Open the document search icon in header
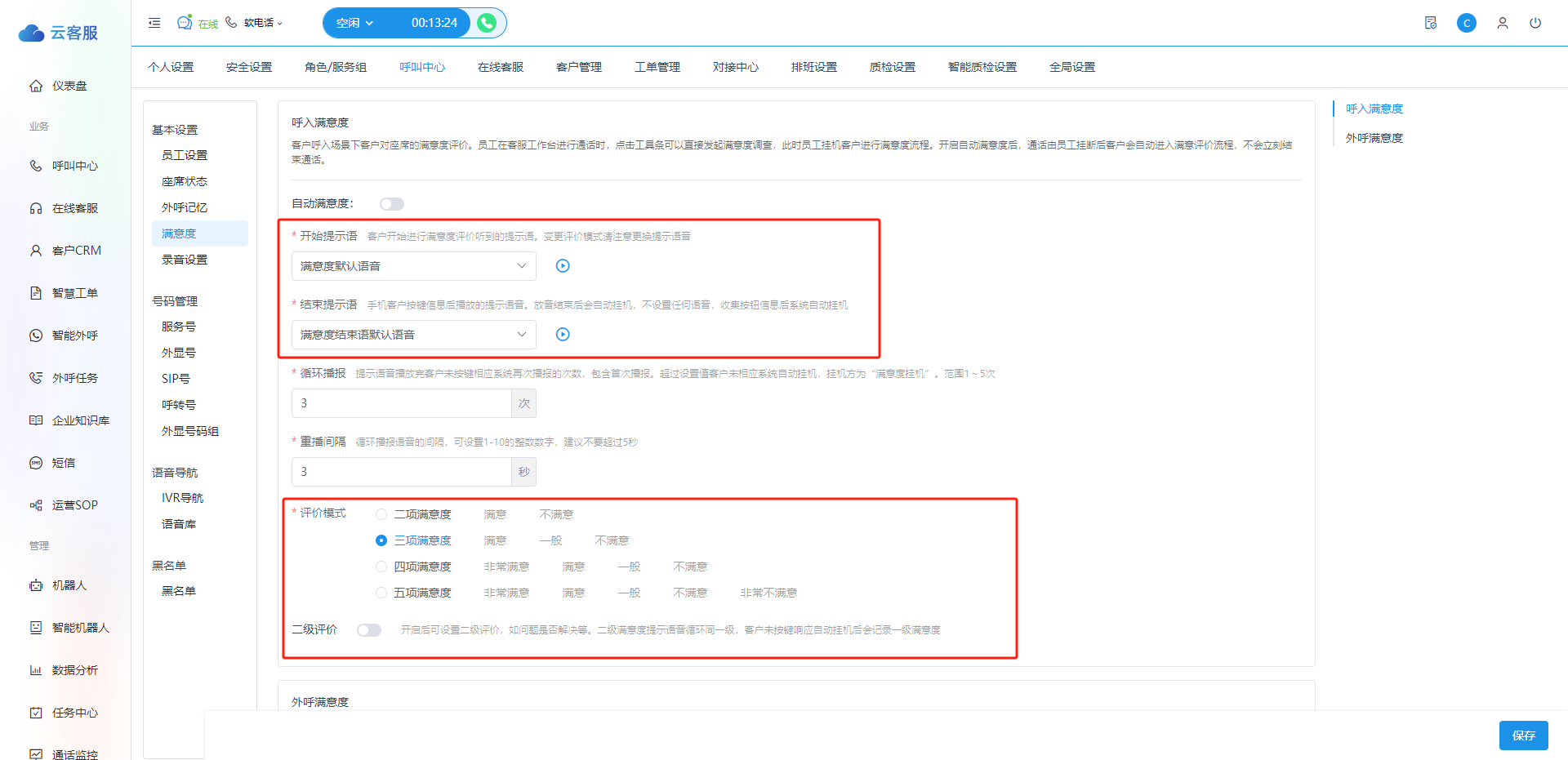The image size is (1568, 760). [x=1431, y=23]
